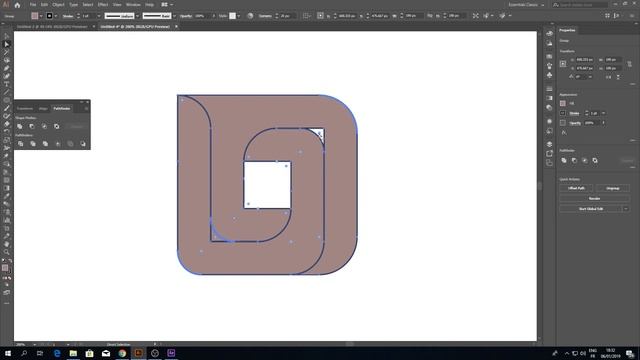Open the graphic Style dropdown arrow

[239, 16]
